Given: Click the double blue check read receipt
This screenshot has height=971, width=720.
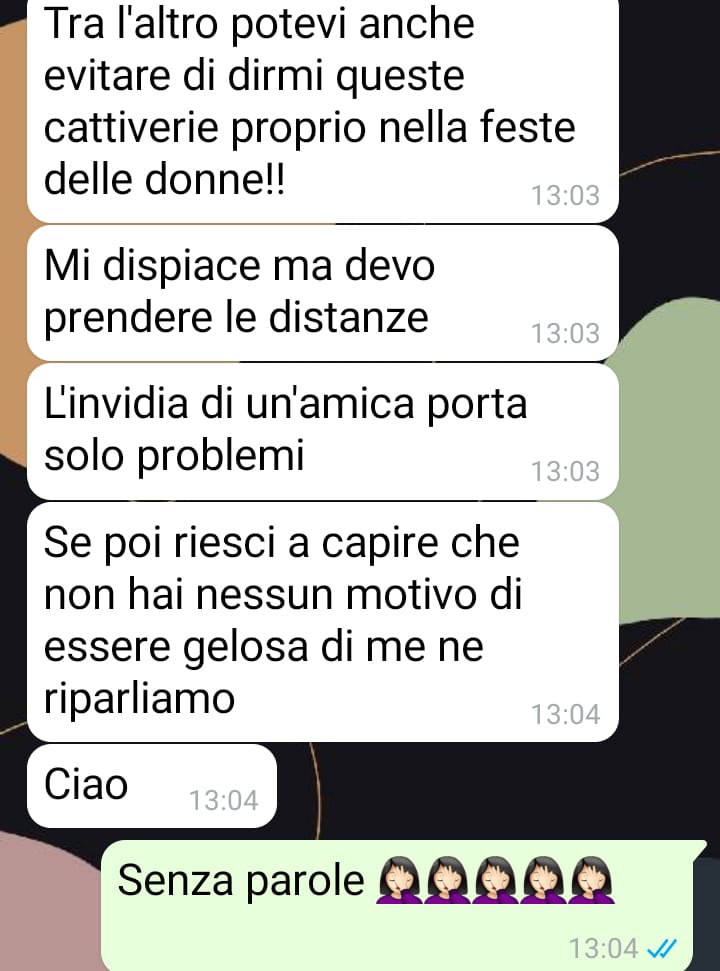Looking at the screenshot, I should pyautogui.click(x=661, y=948).
